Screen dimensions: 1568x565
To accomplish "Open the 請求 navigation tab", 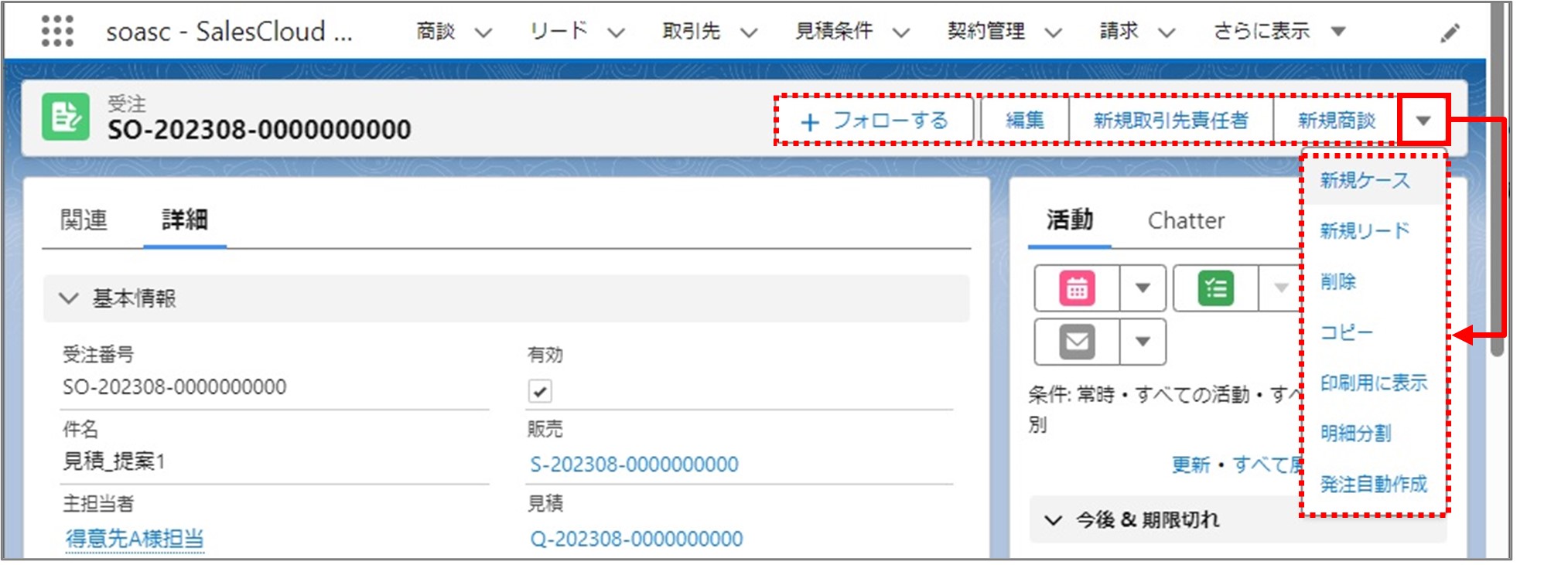I will point(1119,32).
